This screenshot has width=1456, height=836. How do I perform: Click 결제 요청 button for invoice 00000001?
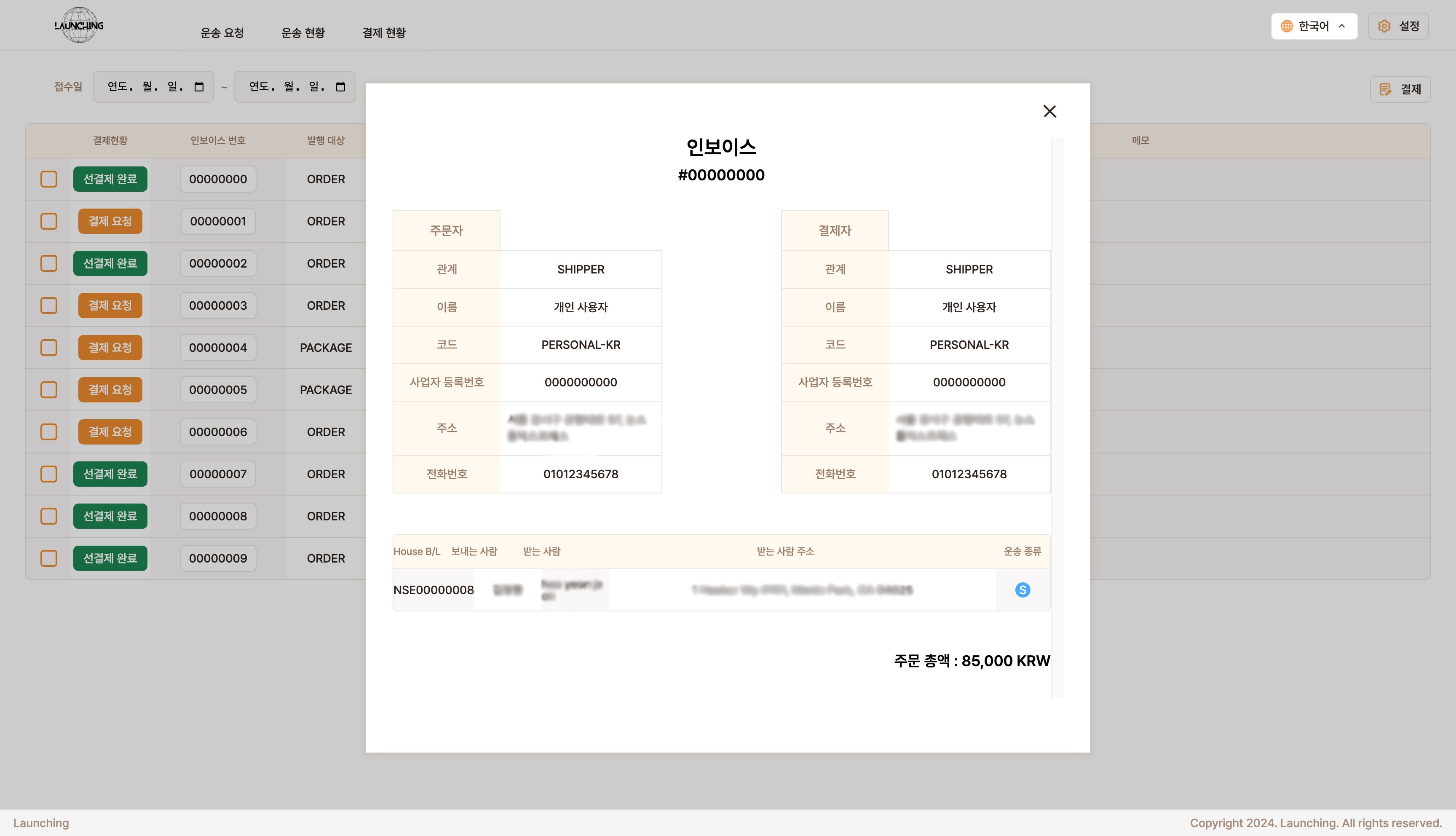coord(110,221)
